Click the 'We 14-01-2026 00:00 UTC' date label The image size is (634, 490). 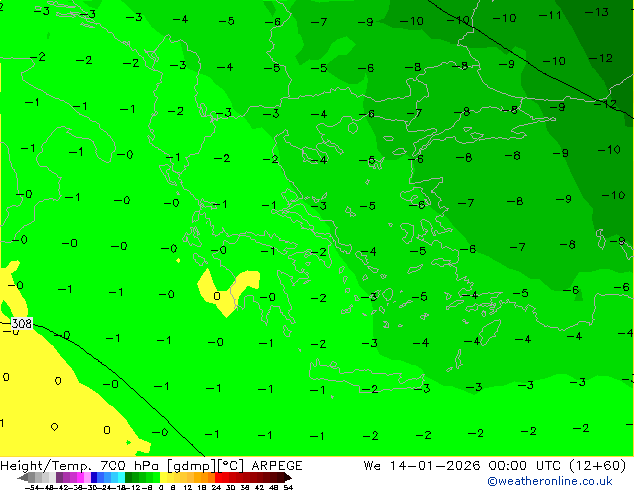pyautogui.click(x=462, y=466)
